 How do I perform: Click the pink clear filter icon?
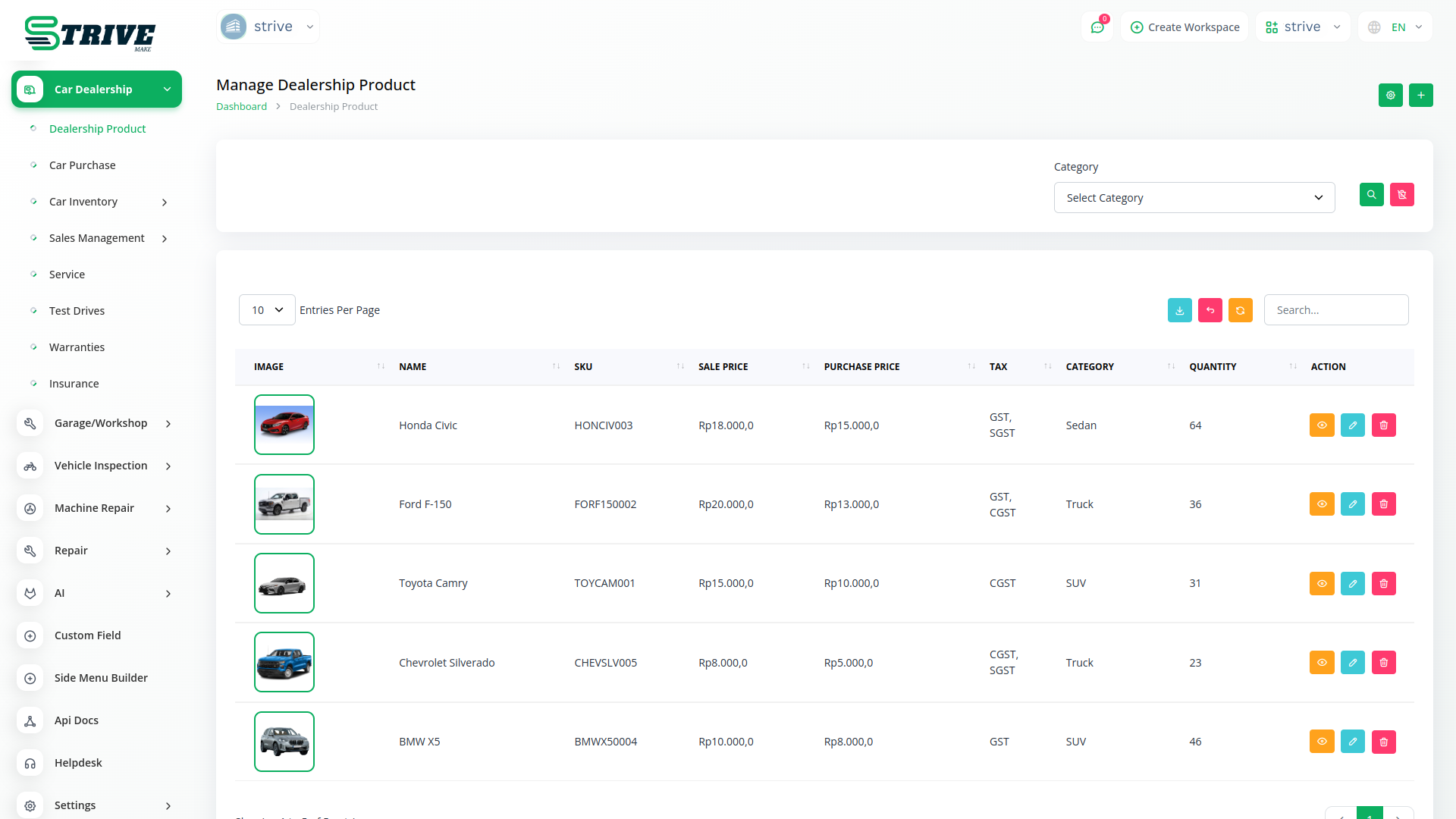tap(1401, 195)
